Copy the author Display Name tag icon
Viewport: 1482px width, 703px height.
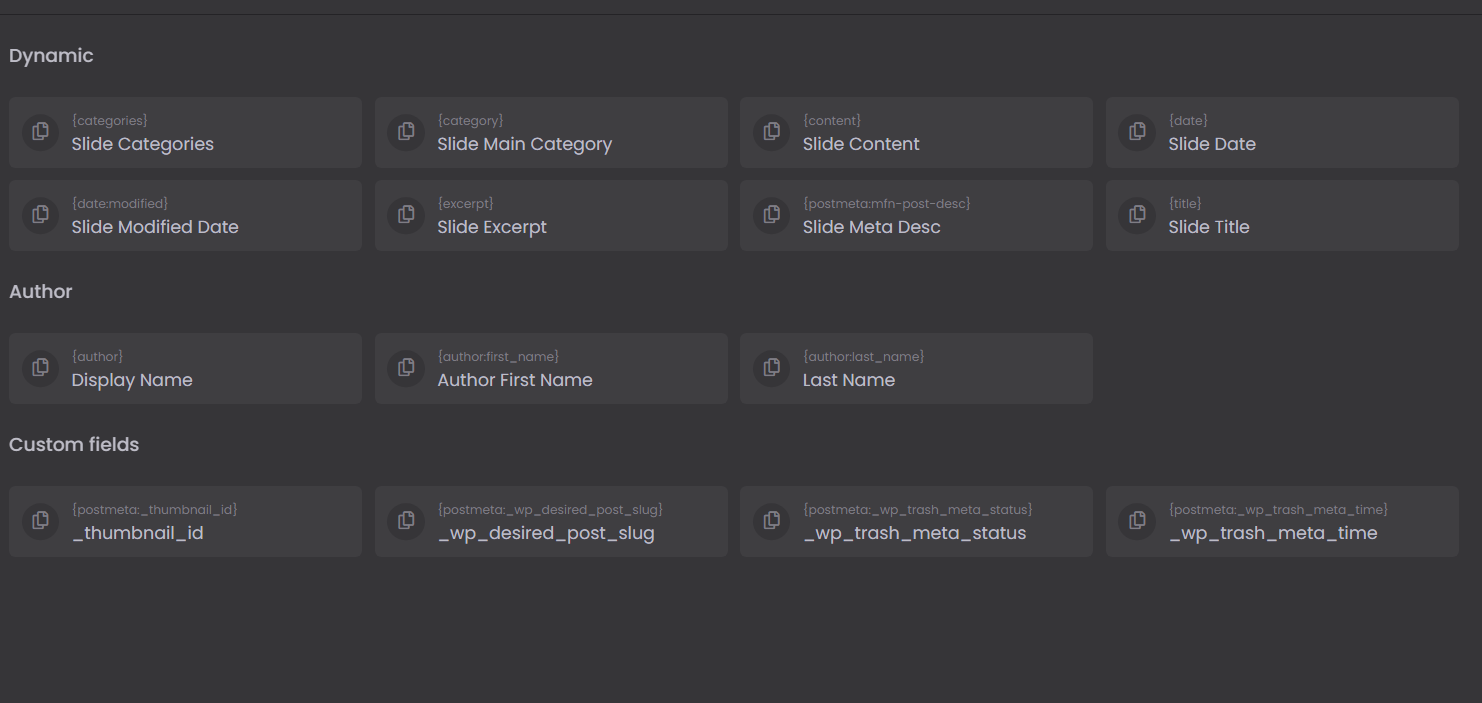pos(40,368)
